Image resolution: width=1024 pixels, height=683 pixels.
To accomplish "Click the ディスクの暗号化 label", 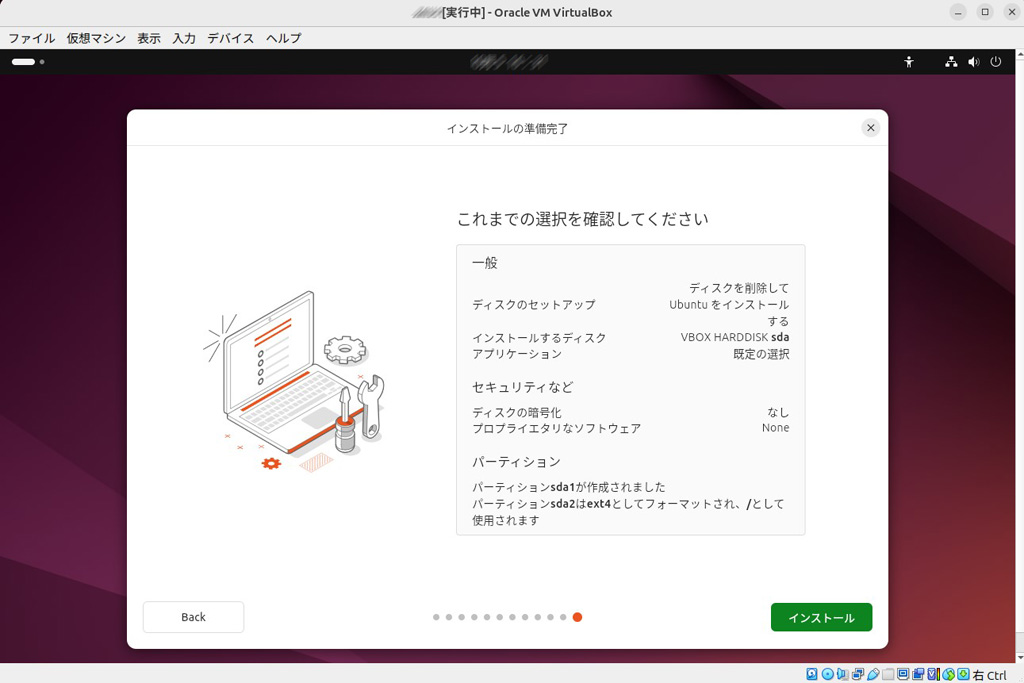I will (517, 413).
